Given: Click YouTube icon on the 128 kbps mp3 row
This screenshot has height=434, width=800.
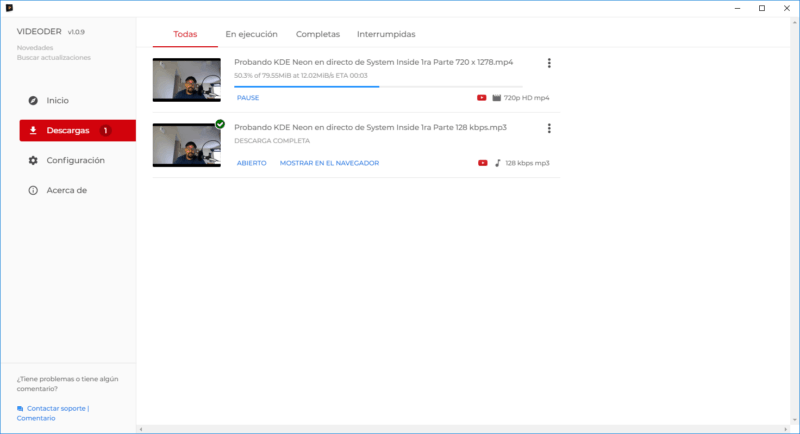Looking at the screenshot, I should 482,163.
